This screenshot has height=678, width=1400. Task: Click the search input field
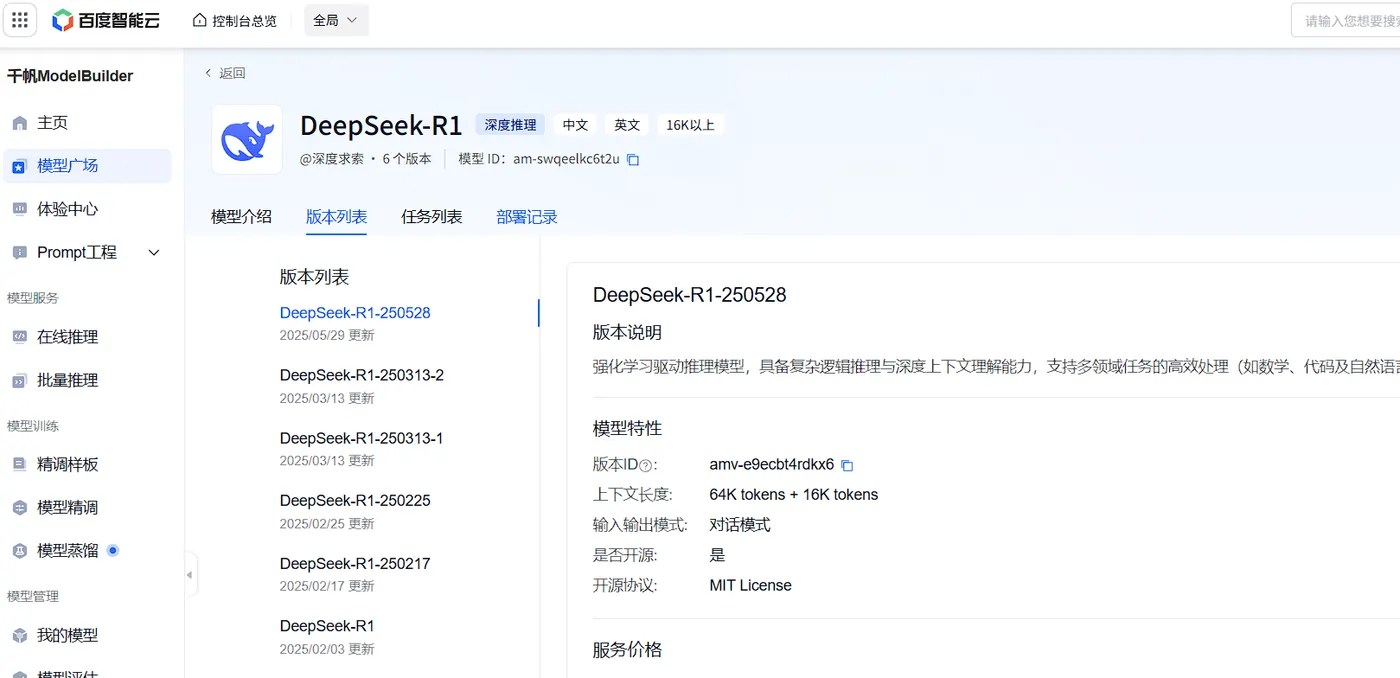pos(1346,20)
